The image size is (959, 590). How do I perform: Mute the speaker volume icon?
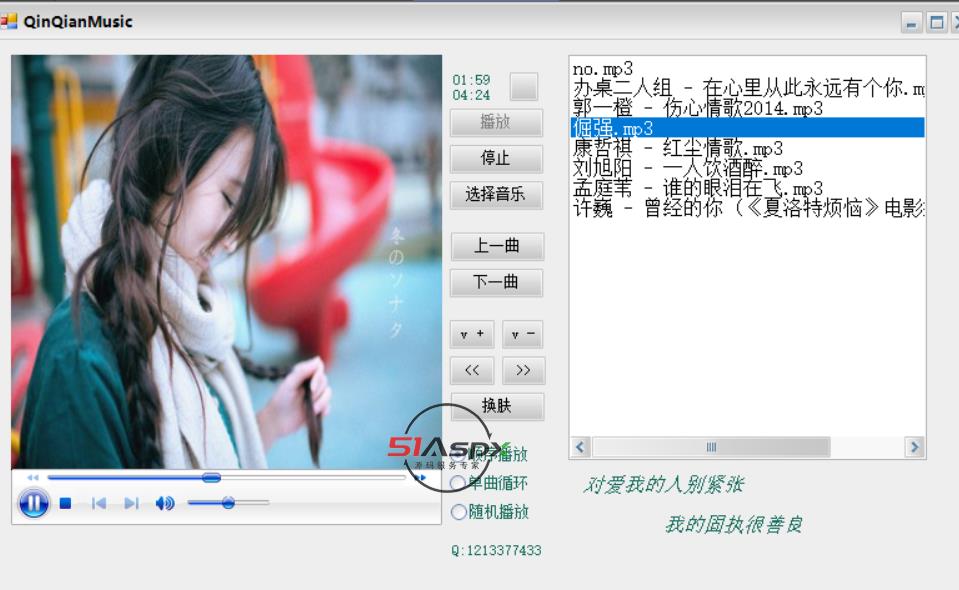coord(165,503)
